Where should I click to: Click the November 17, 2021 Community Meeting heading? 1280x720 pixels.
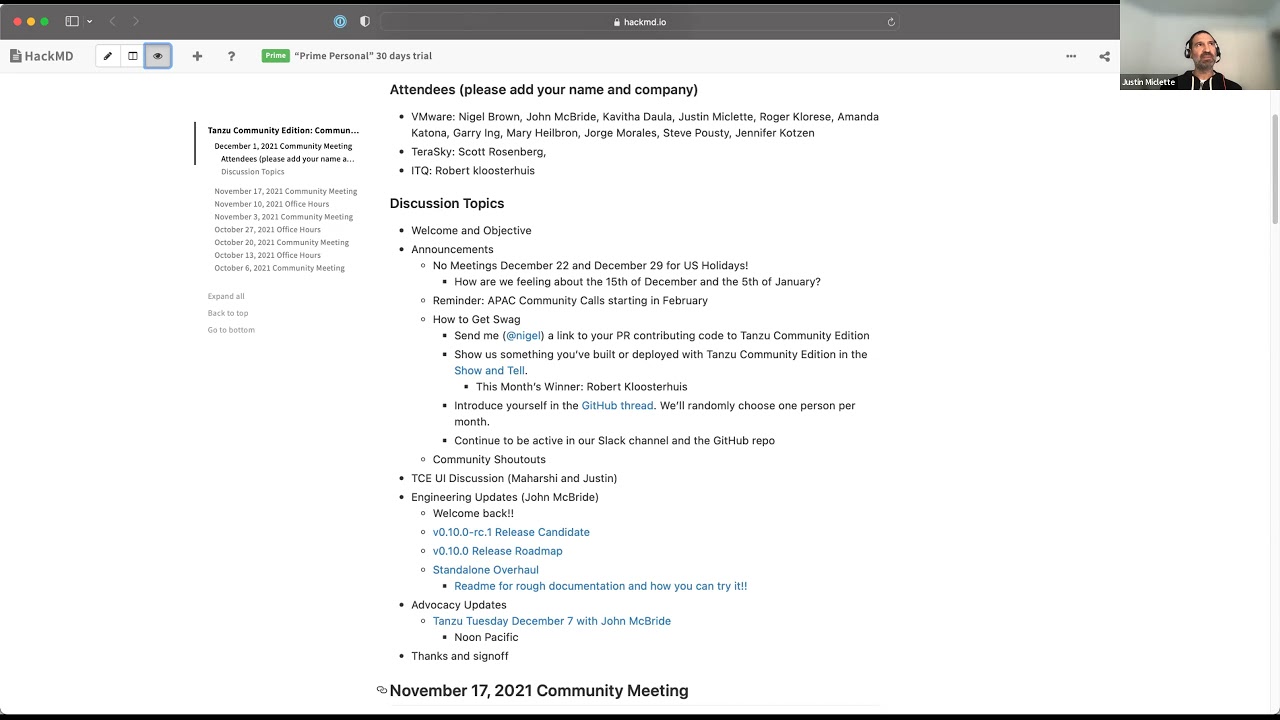click(539, 691)
